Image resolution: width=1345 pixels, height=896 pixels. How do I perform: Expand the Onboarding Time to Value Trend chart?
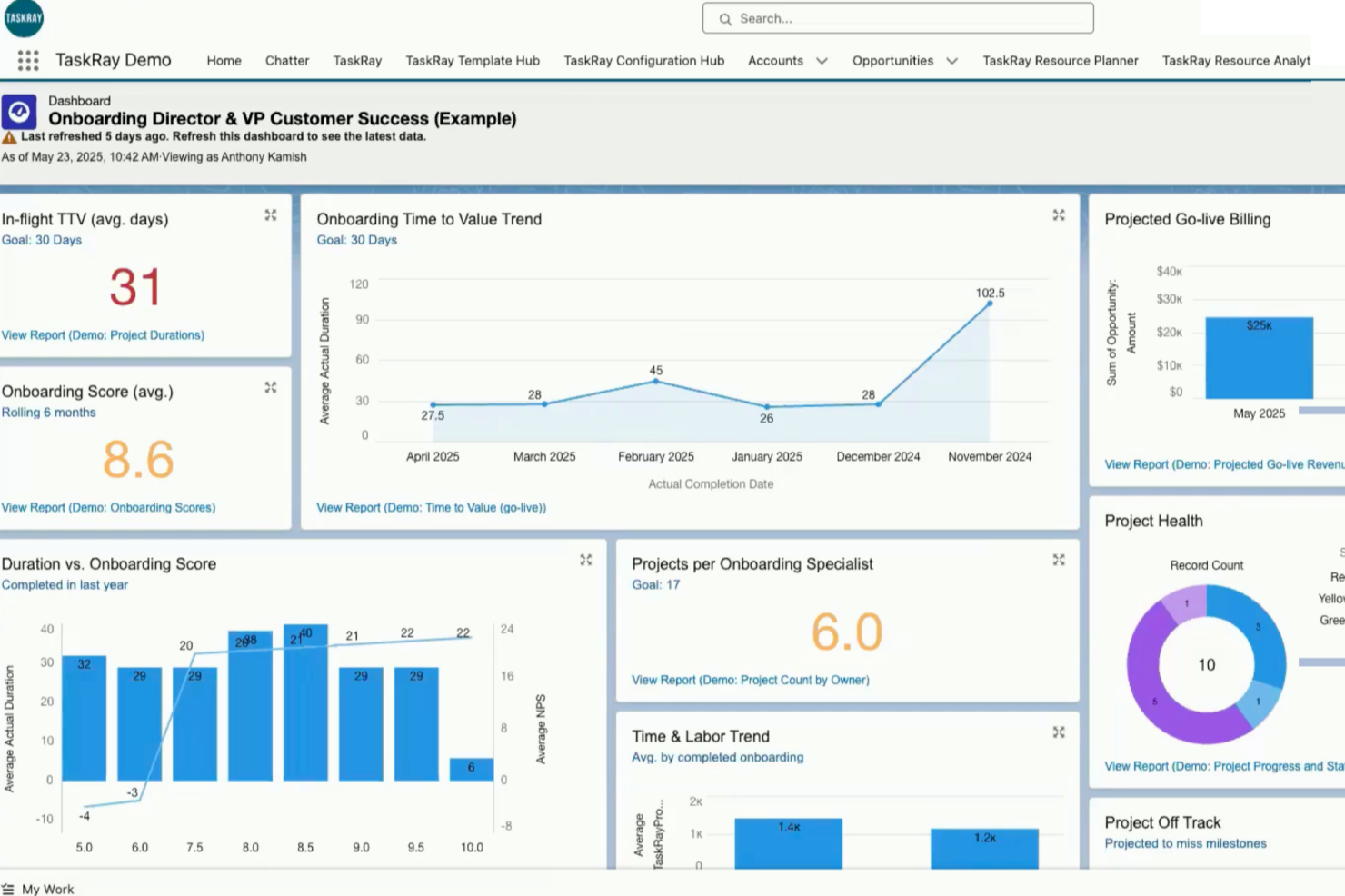point(1059,215)
